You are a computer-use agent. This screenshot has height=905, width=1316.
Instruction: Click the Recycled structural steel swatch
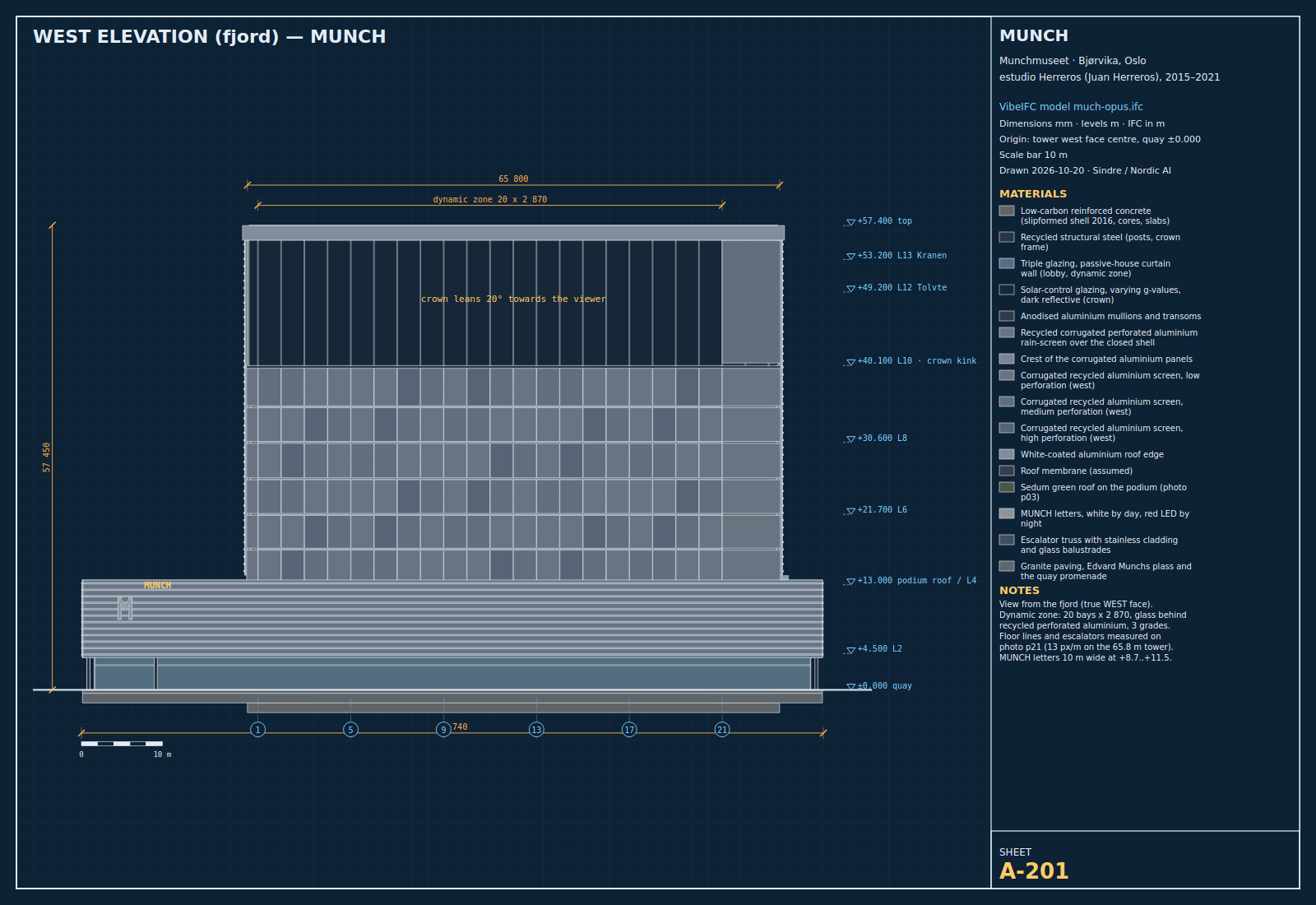(1007, 237)
